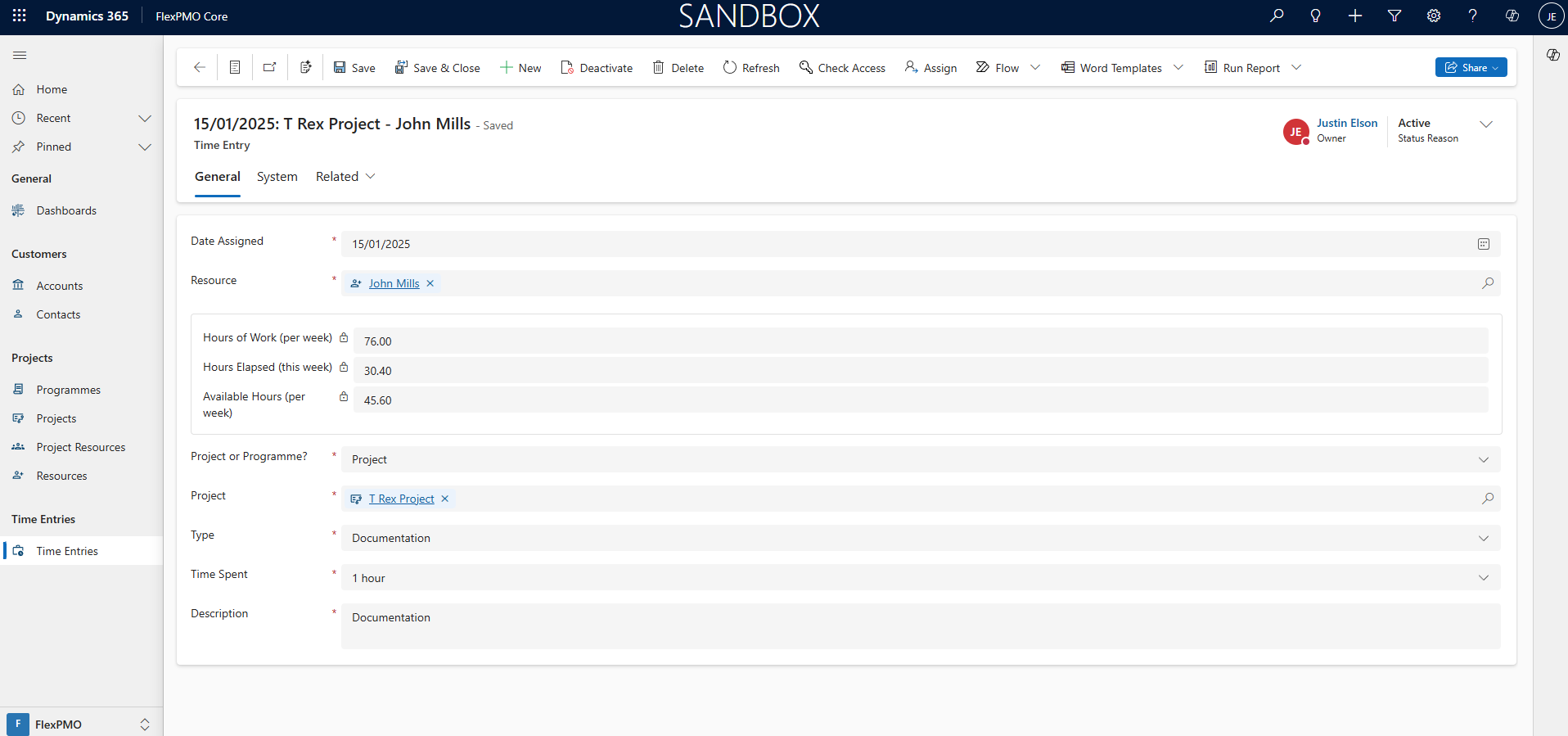Screen dimensions: 1568x736
Task: Open the help question mark
Action: [x=1473, y=16]
